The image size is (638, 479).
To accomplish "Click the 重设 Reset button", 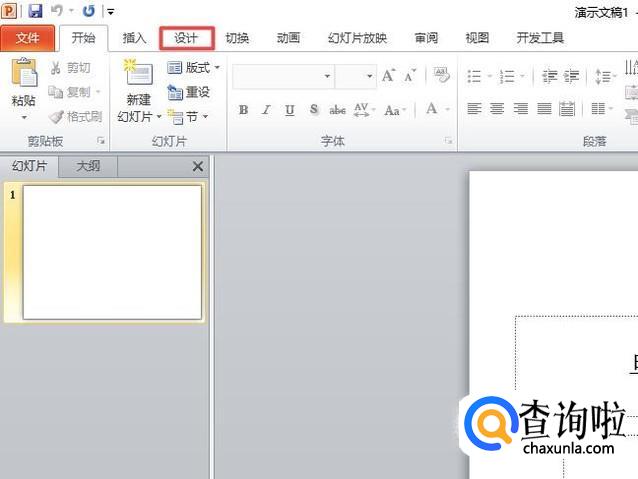I will click(188, 92).
